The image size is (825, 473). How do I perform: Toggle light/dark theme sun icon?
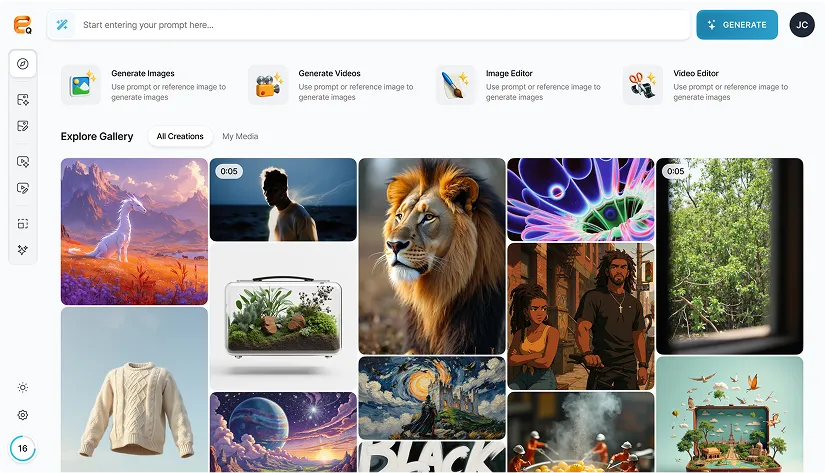tap(22, 388)
